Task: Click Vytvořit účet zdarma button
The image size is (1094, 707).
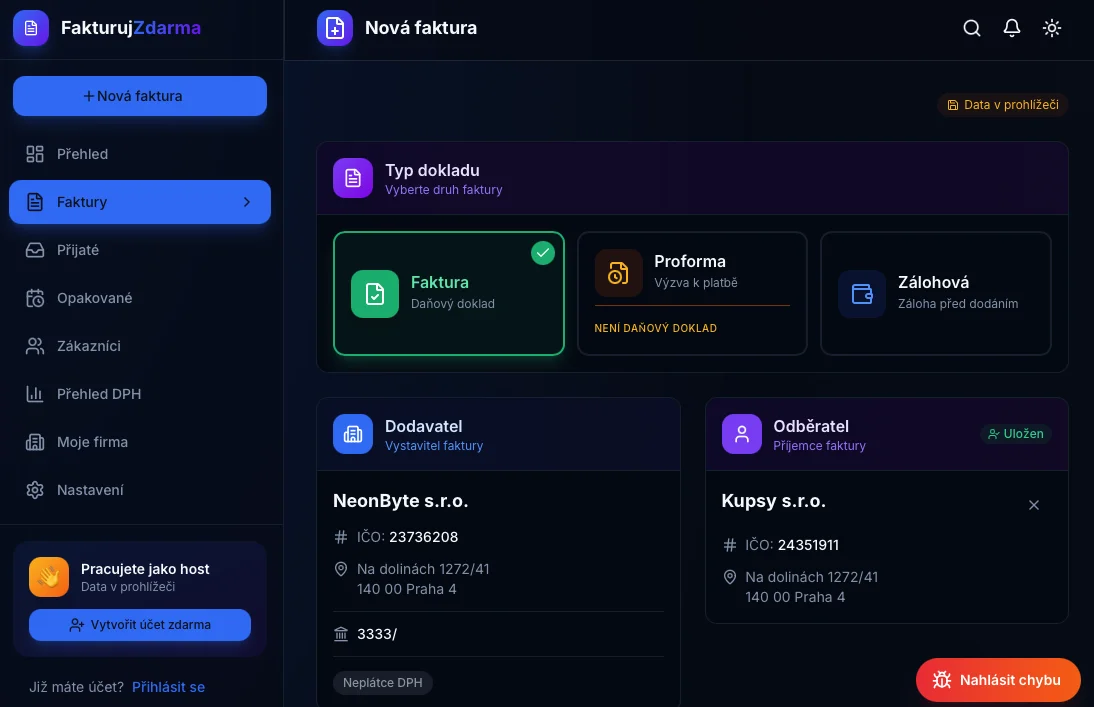Action: [140, 625]
